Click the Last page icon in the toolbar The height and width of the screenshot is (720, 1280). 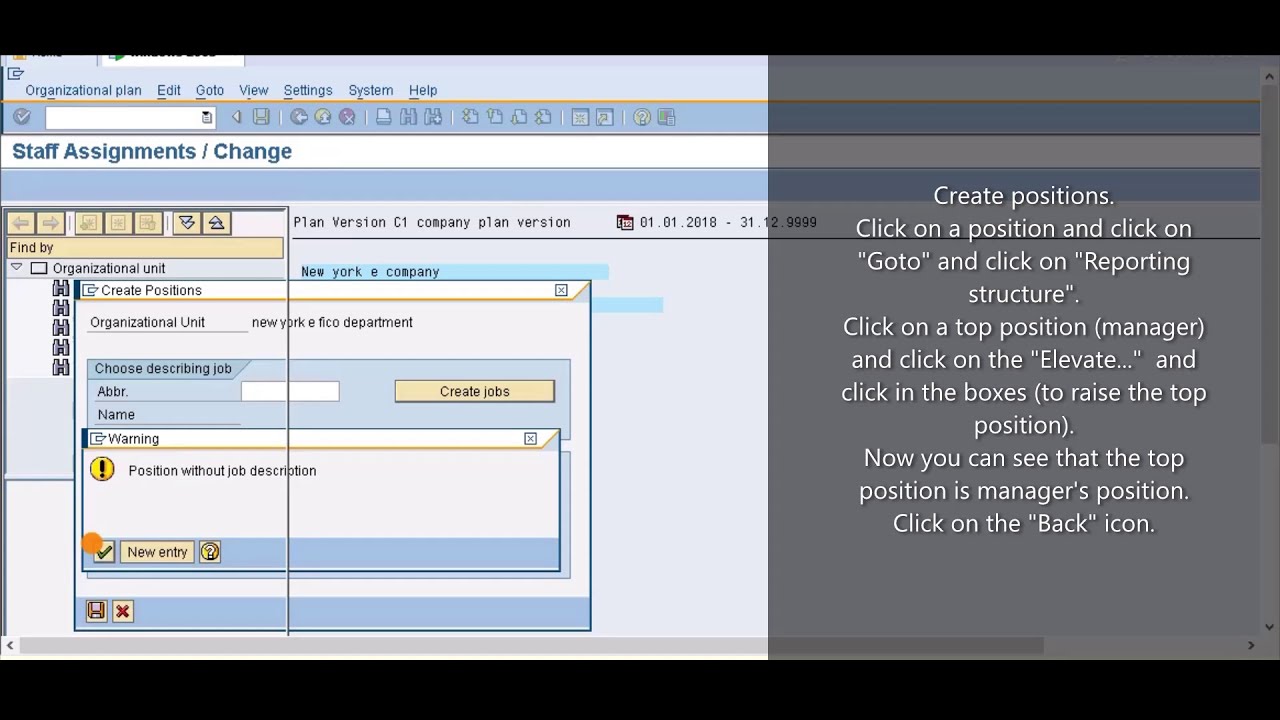click(543, 118)
